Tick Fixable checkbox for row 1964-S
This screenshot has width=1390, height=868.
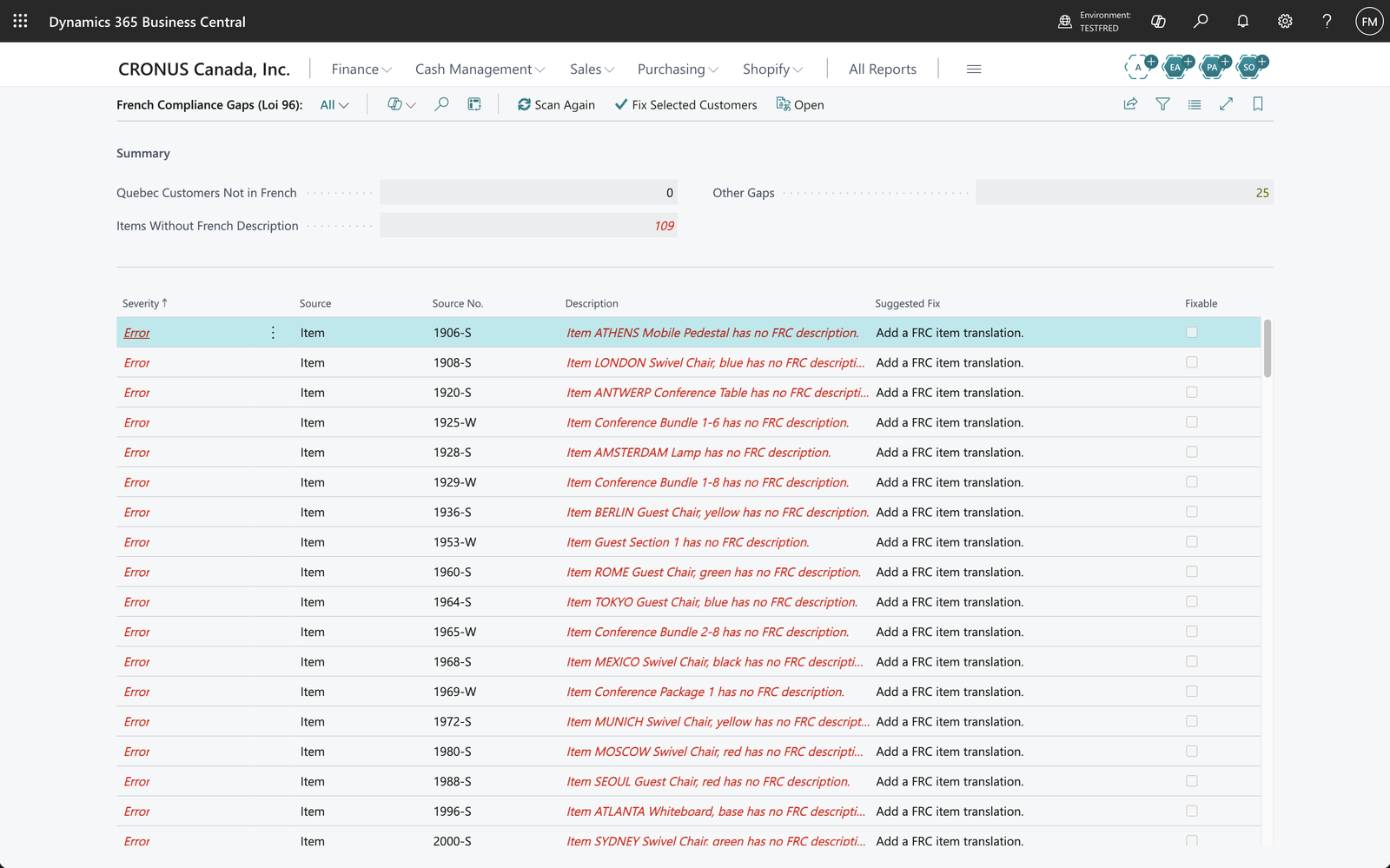[x=1192, y=601]
